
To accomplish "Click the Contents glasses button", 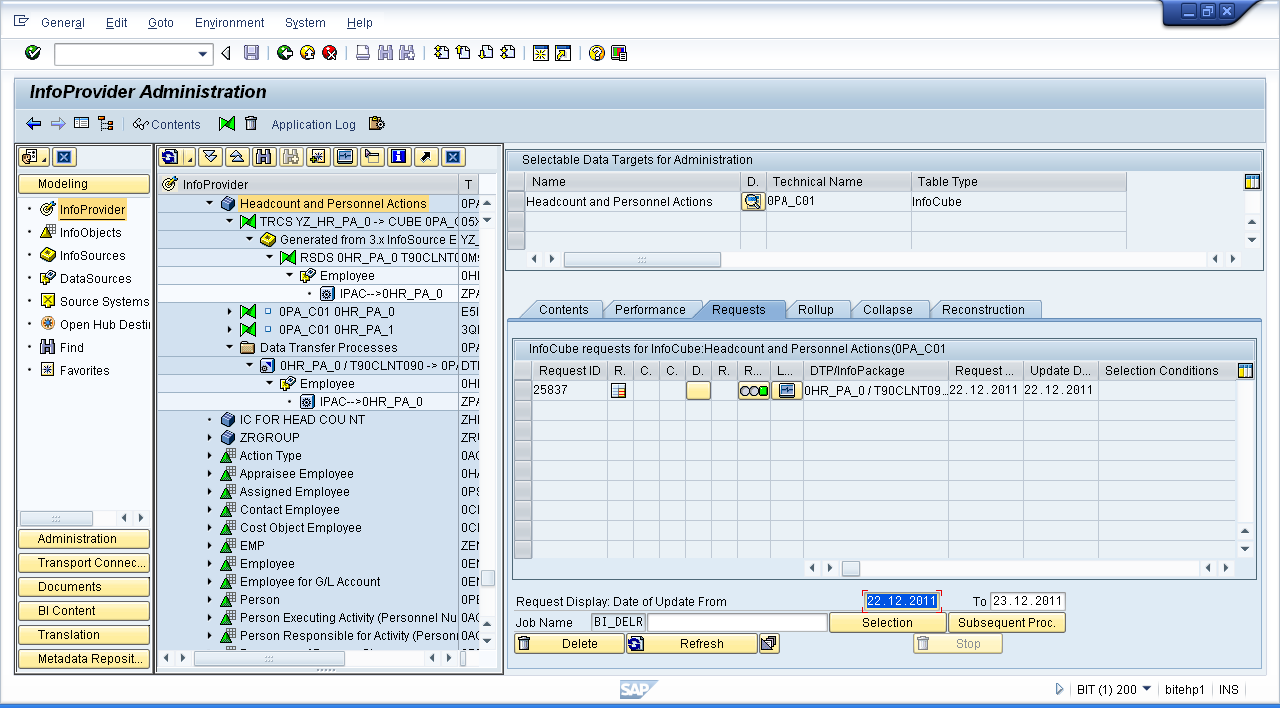I will pos(166,124).
